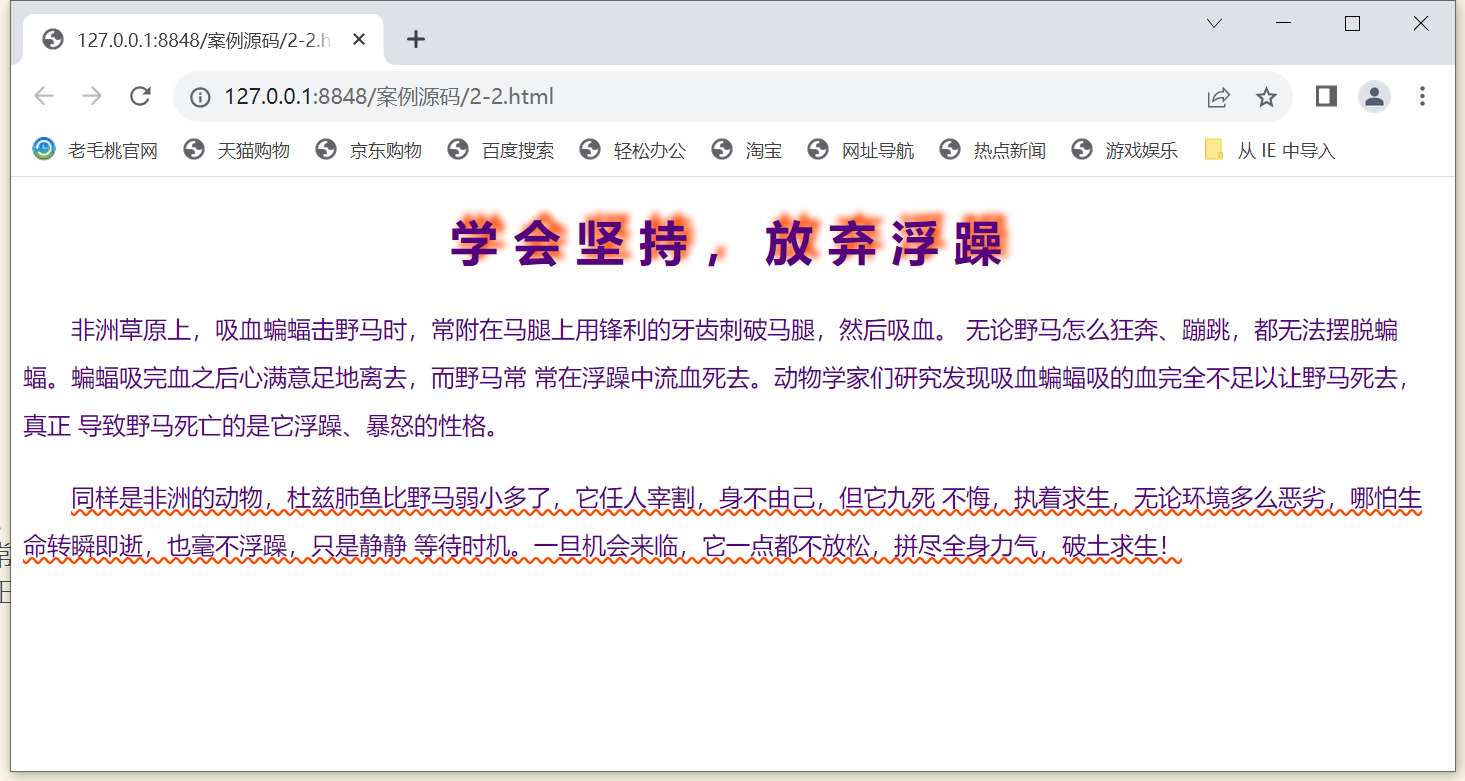
Task: Open Chrome's three-dot menu
Action: pos(1422,96)
